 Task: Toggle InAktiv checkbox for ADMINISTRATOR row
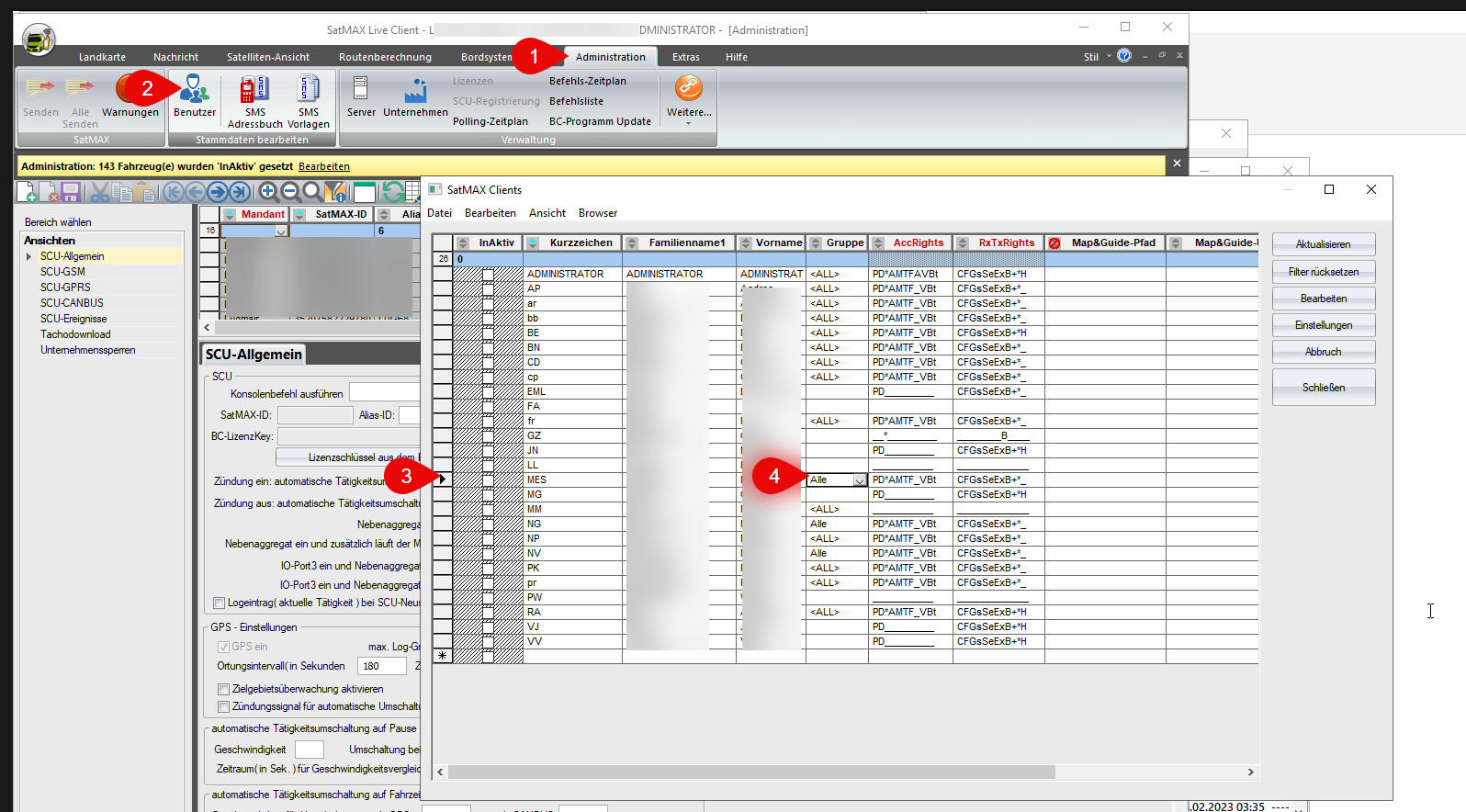tap(489, 274)
